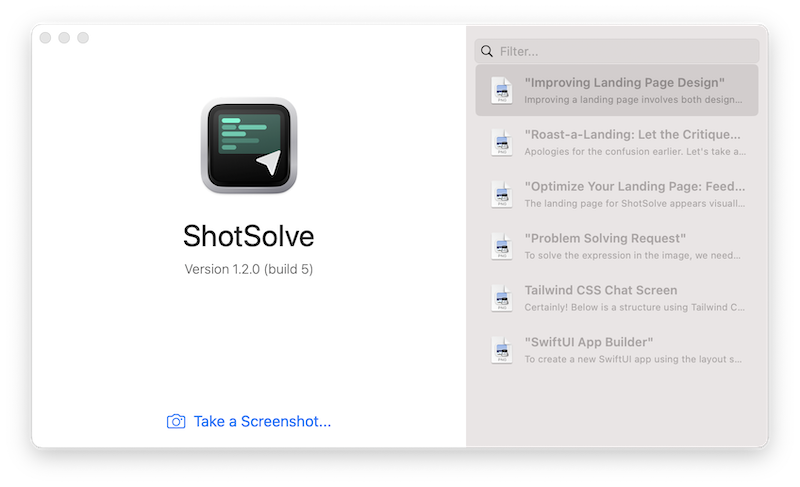This screenshot has width=800, height=487.
Task: Close the ShotSolve window
Action: pyautogui.click(x=46, y=38)
